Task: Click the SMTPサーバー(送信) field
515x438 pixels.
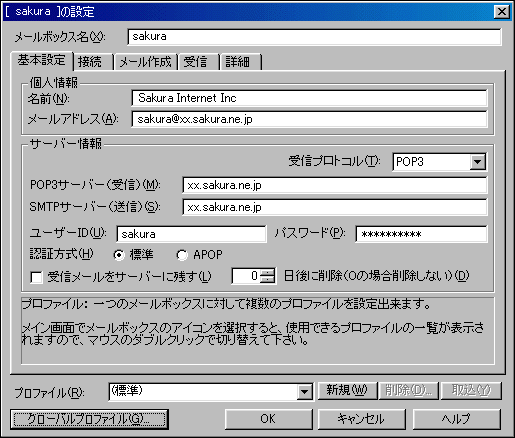Action: click(x=335, y=207)
